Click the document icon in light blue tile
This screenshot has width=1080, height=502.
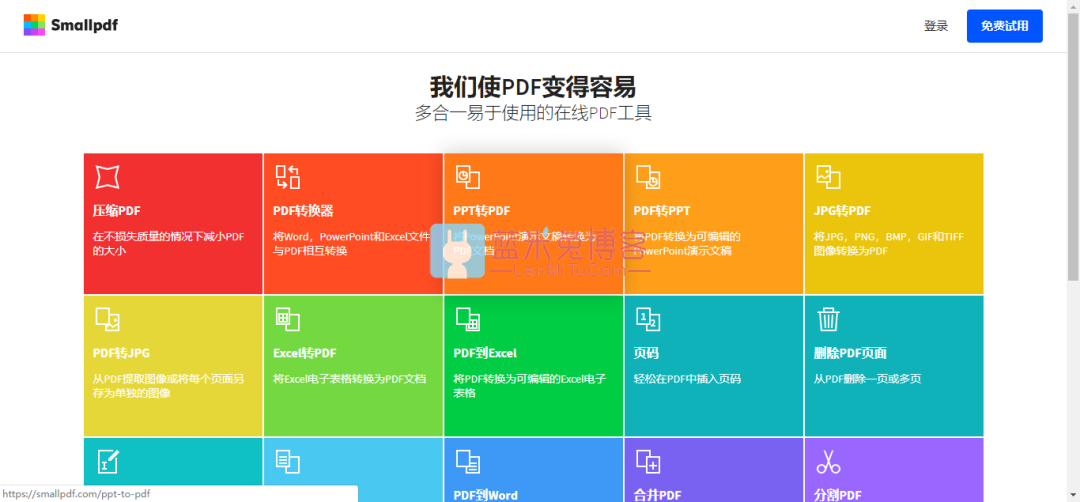point(287,461)
